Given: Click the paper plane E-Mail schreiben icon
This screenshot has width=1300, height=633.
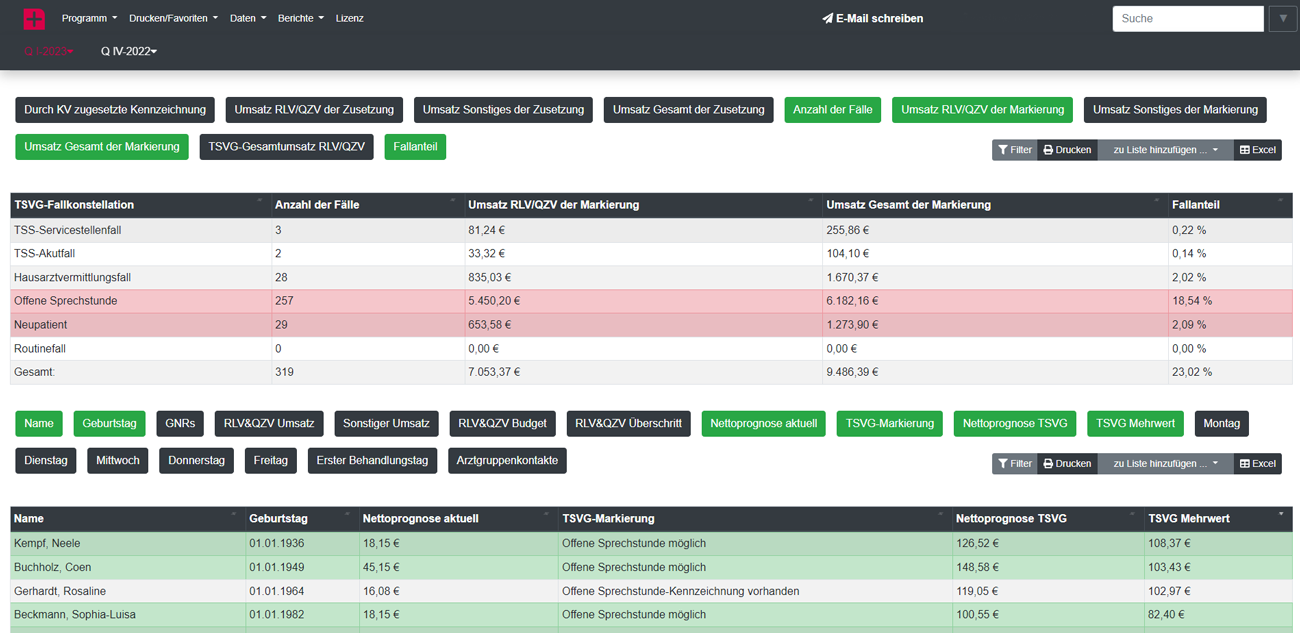Looking at the screenshot, I should click(x=827, y=18).
